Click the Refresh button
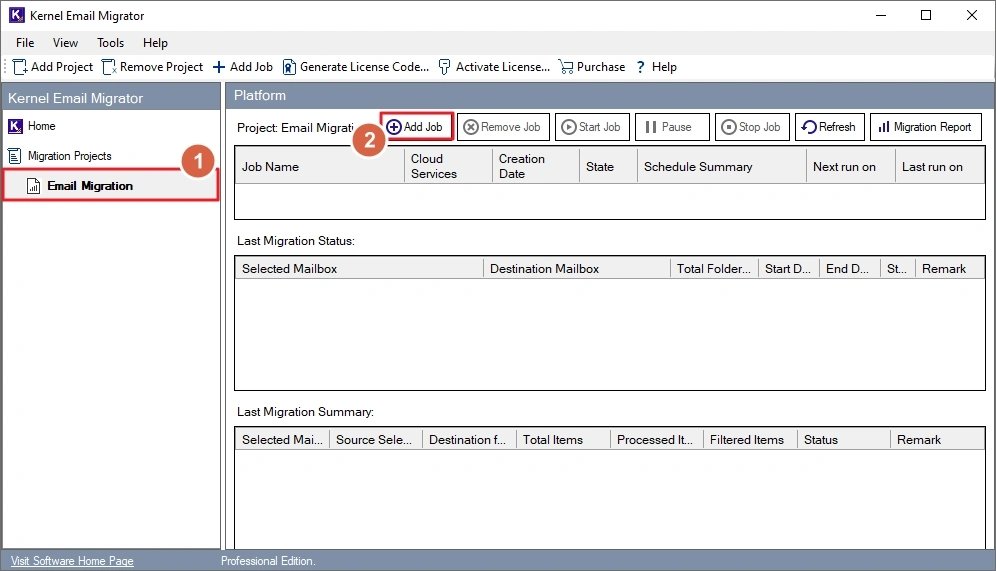Viewport: 996px width, 571px height. (827, 127)
